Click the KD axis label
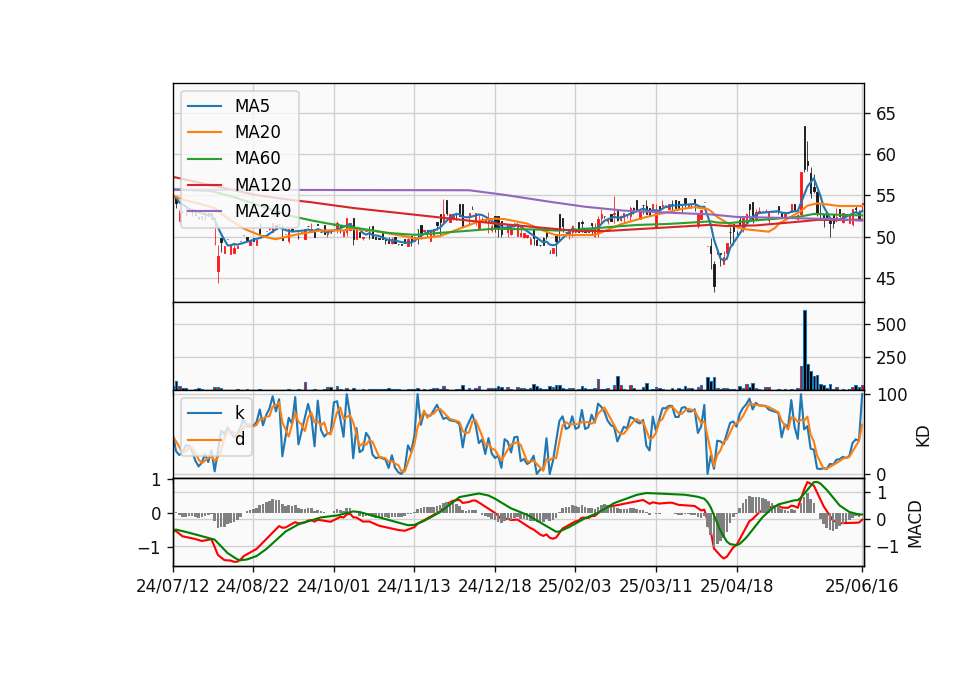Viewport: 960px width, 690px height. tap(922, 437)
